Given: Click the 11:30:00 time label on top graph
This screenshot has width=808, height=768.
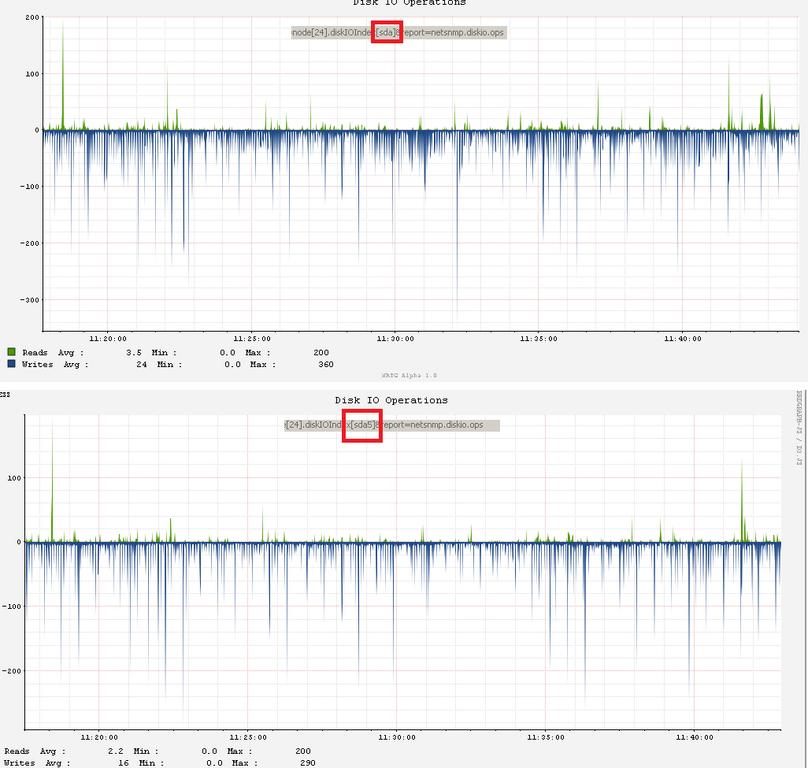Looking at the screenshot, I should click(395, 339).
